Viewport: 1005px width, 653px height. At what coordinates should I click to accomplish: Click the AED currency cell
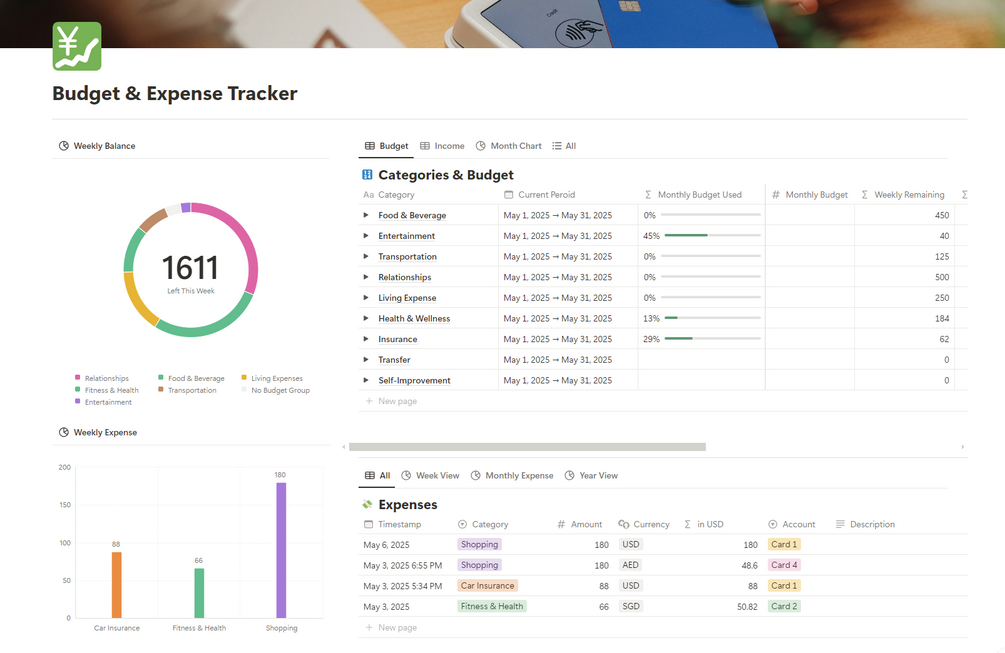tap(630, 565)
